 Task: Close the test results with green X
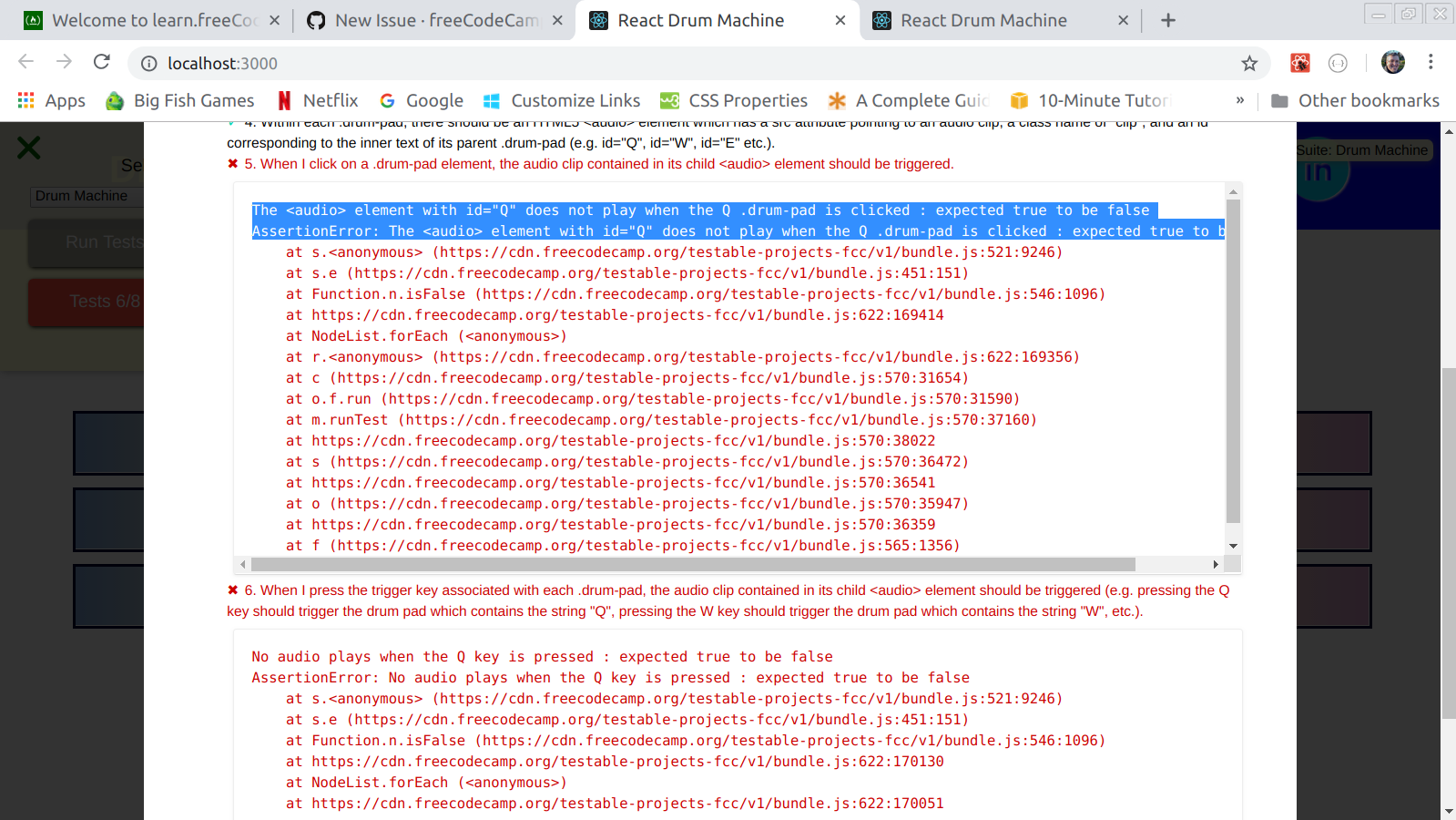click(29, 147)
